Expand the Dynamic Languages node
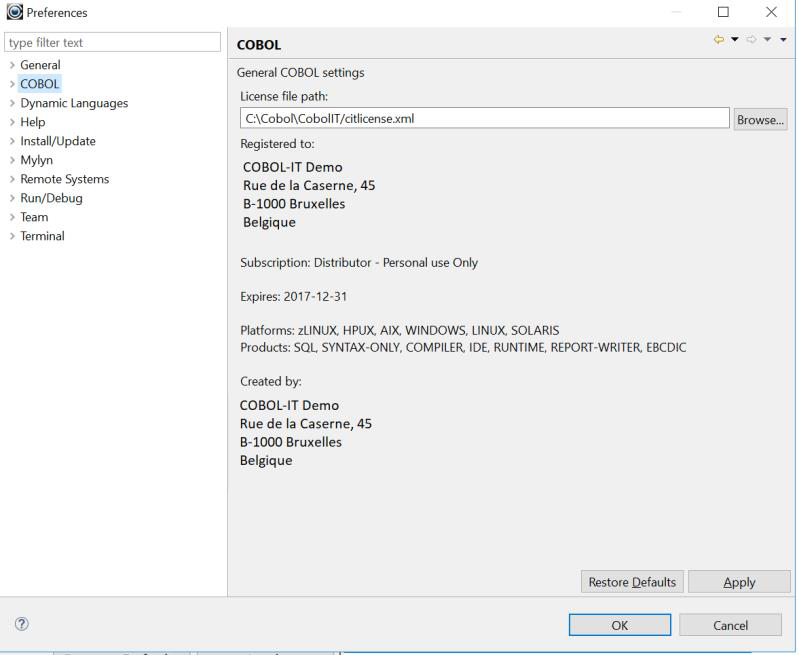 [x=12, y=103]
